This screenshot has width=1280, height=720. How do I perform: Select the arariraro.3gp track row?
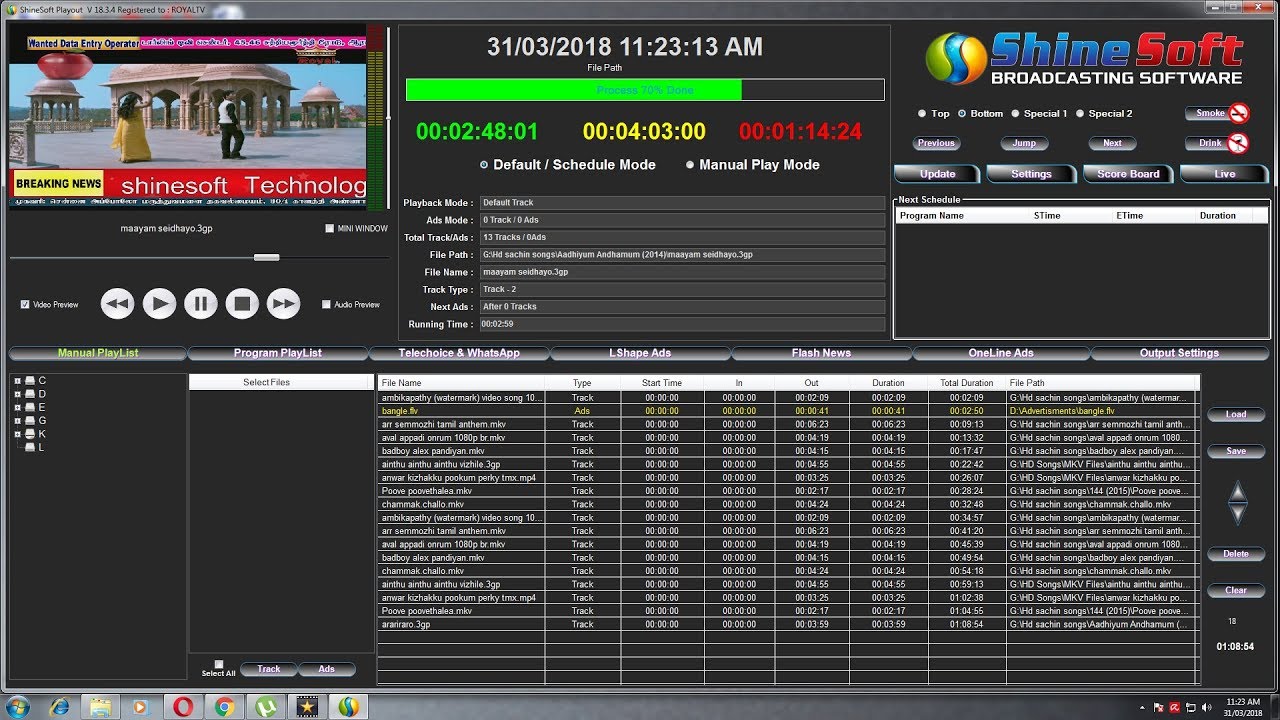click(788, 624)
